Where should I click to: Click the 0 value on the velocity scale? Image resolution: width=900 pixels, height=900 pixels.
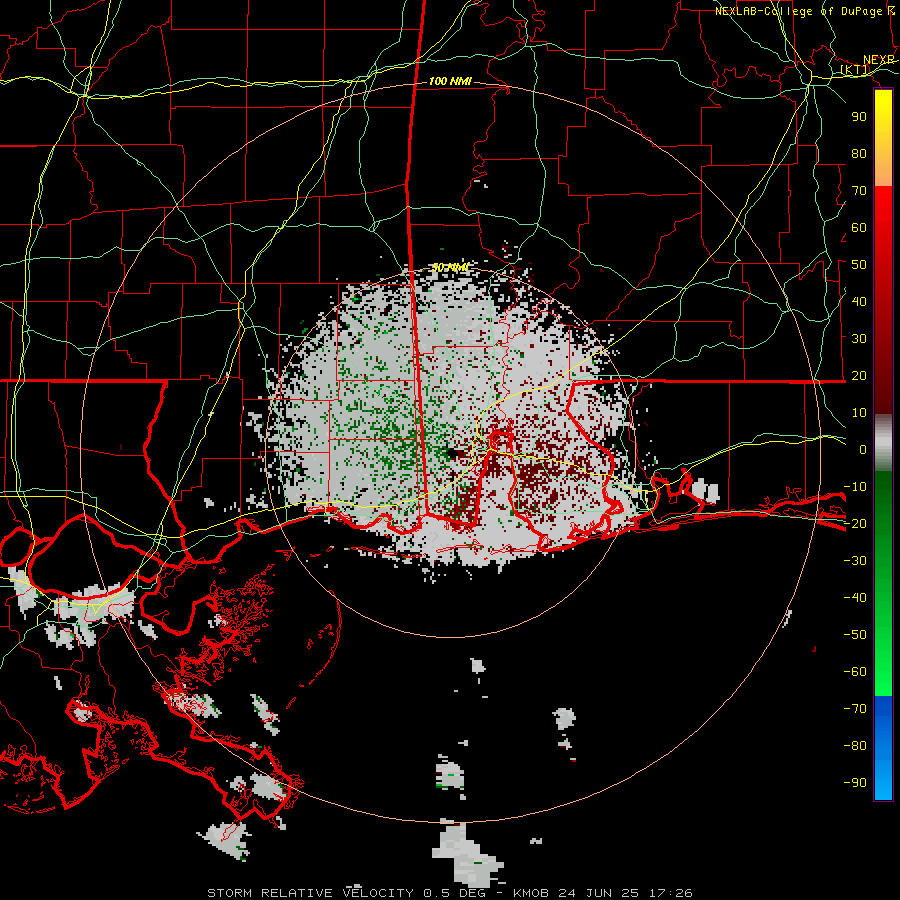click(863, 449)
